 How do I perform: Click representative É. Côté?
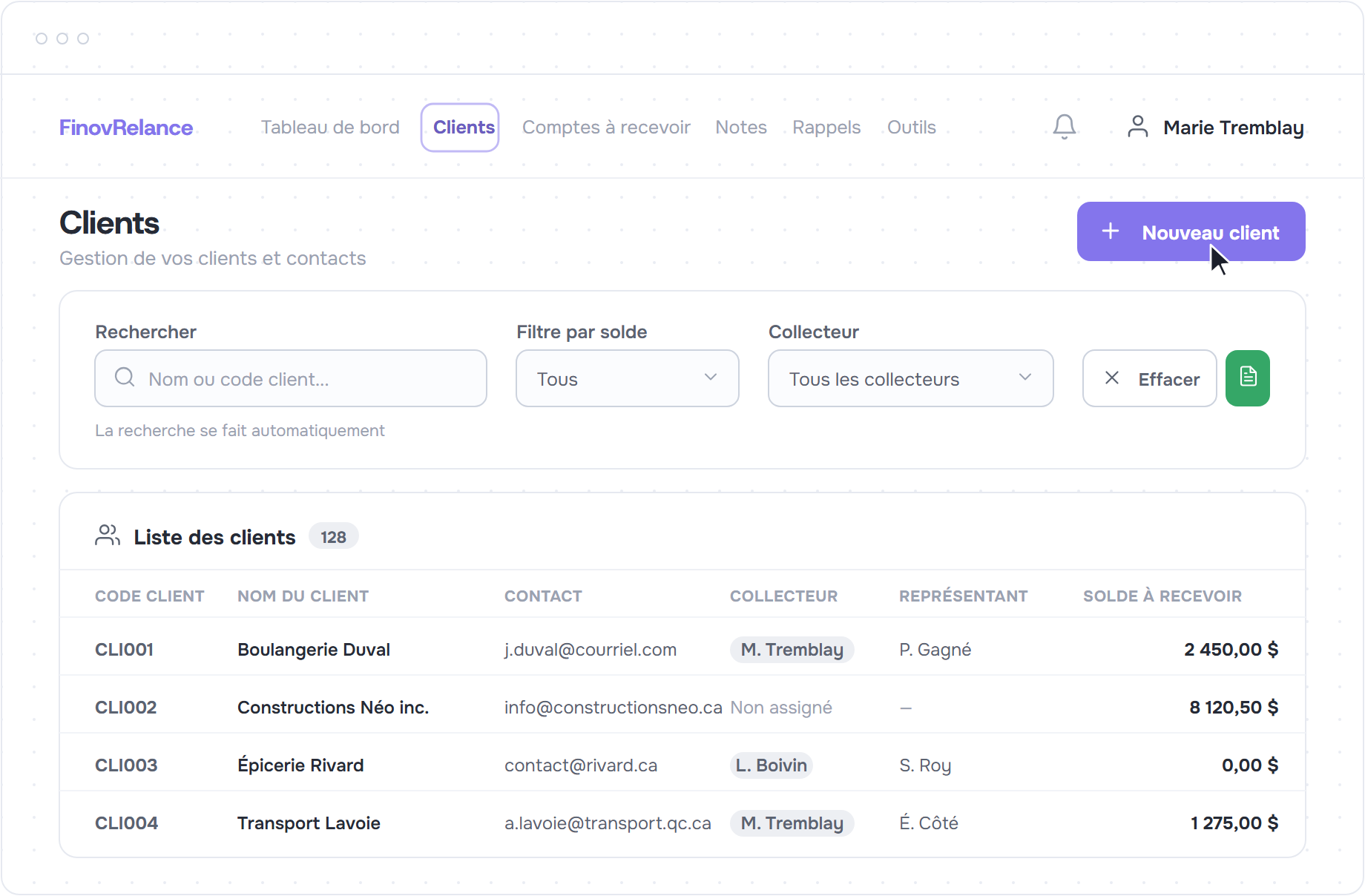point(929,823)
